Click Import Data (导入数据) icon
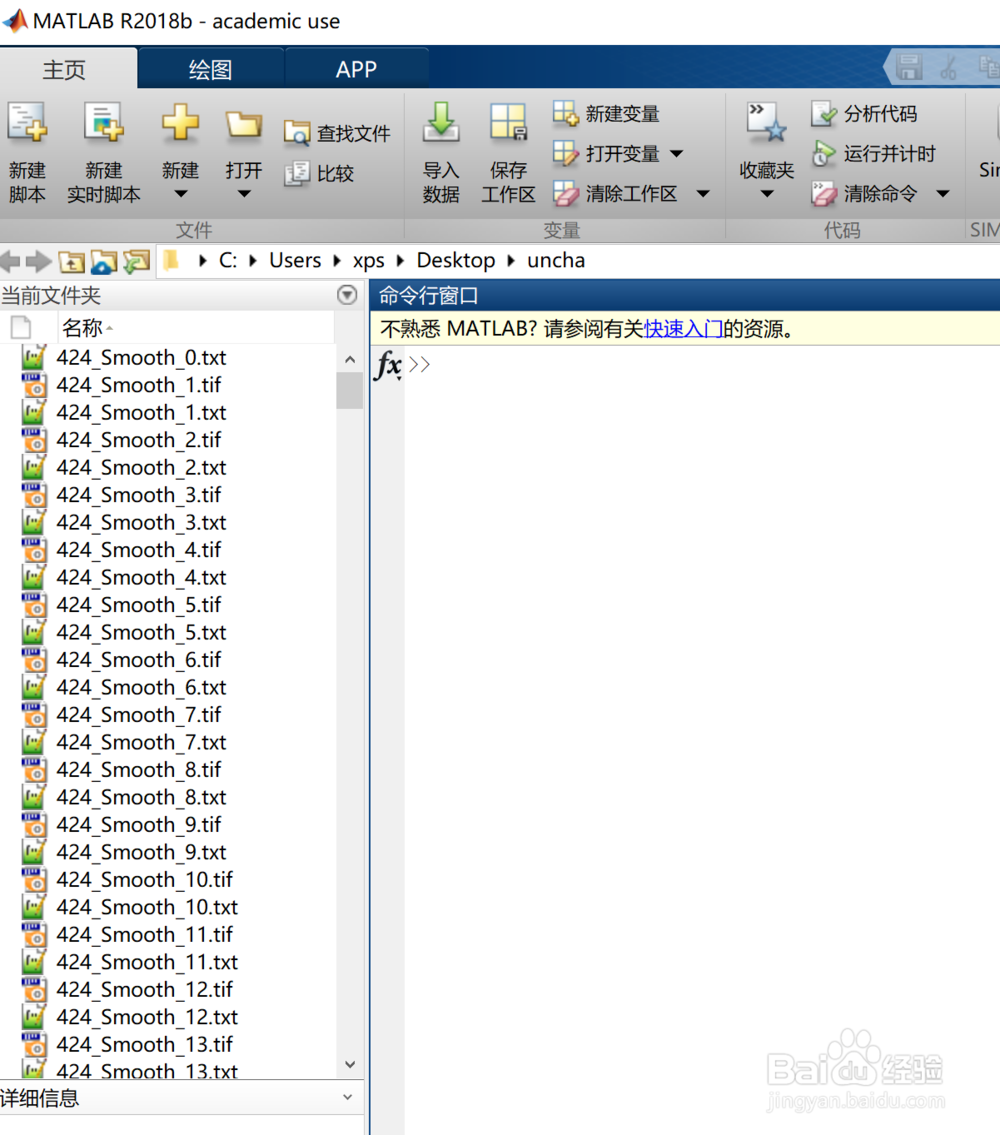The image size is (1000, 1135). point(441,122)
